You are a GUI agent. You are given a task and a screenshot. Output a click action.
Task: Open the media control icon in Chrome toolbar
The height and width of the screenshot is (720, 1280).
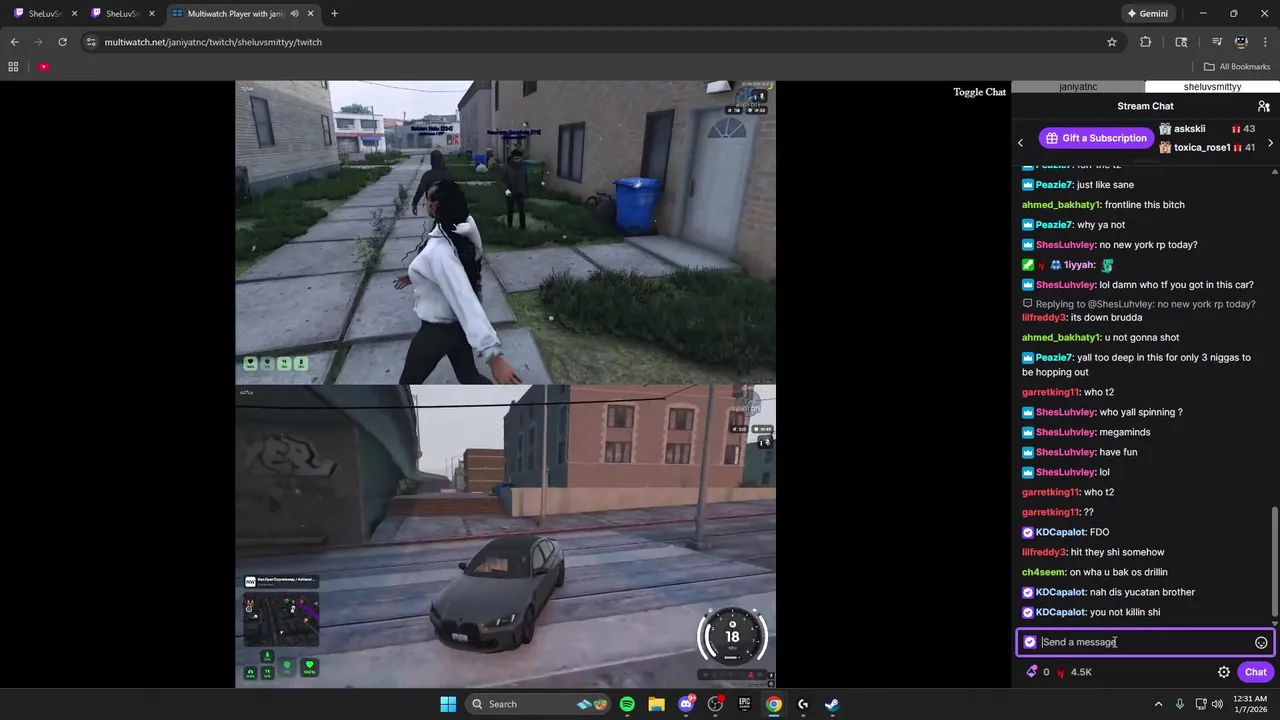pos(1217,42)
